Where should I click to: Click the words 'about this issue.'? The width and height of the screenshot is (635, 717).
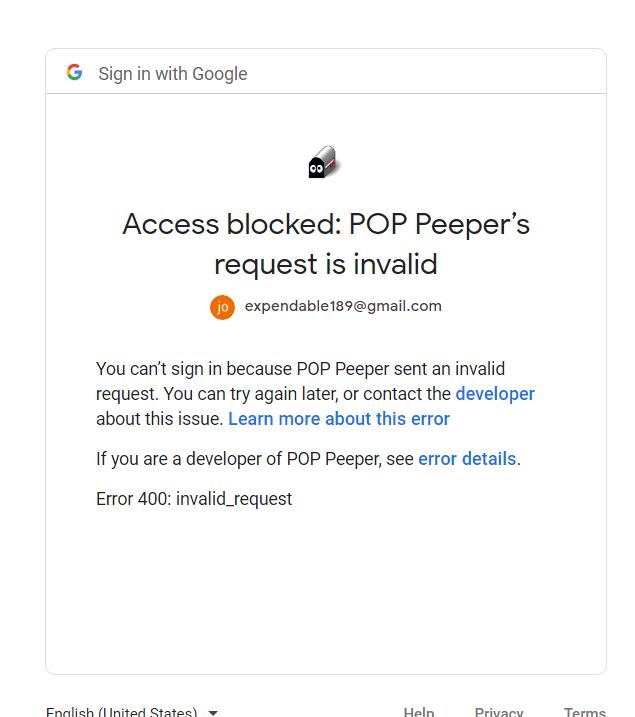[160, 419]
